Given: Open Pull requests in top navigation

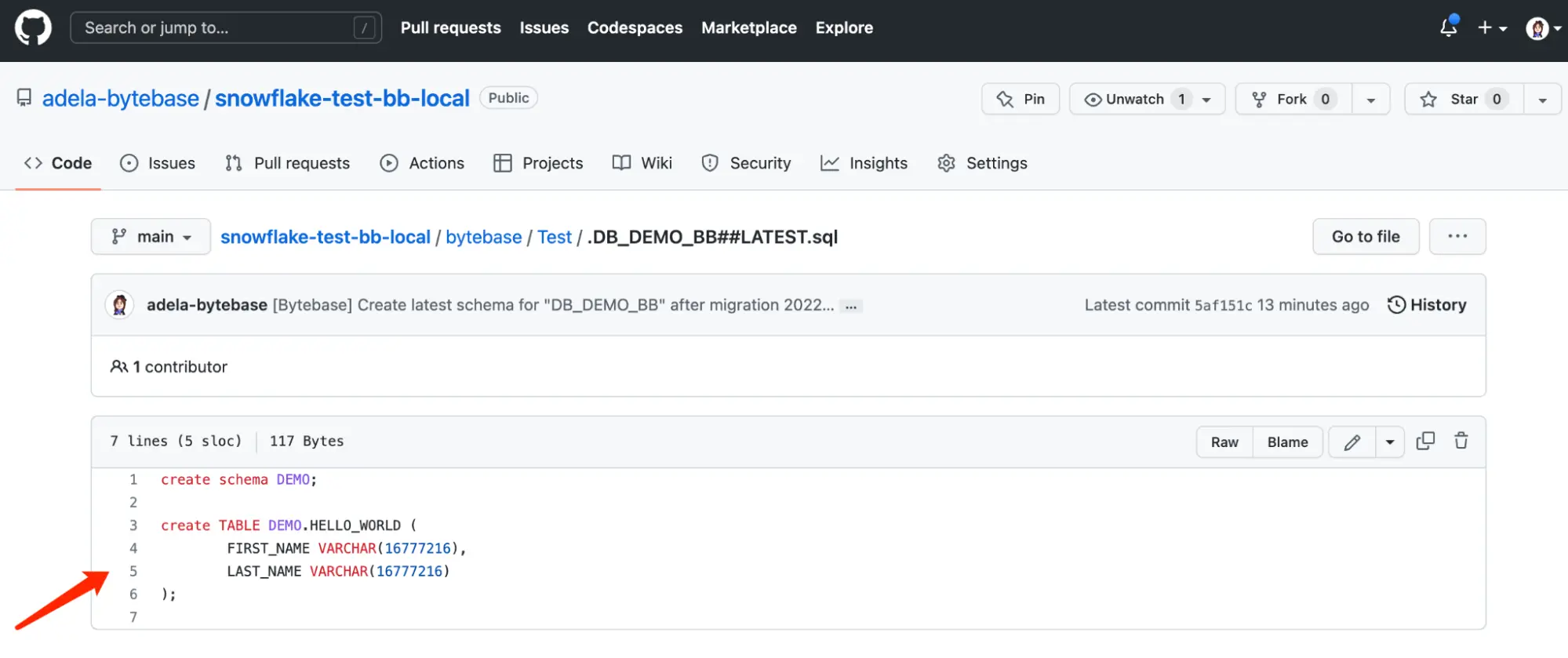Looking at the screenshot, I should point(450,27).
